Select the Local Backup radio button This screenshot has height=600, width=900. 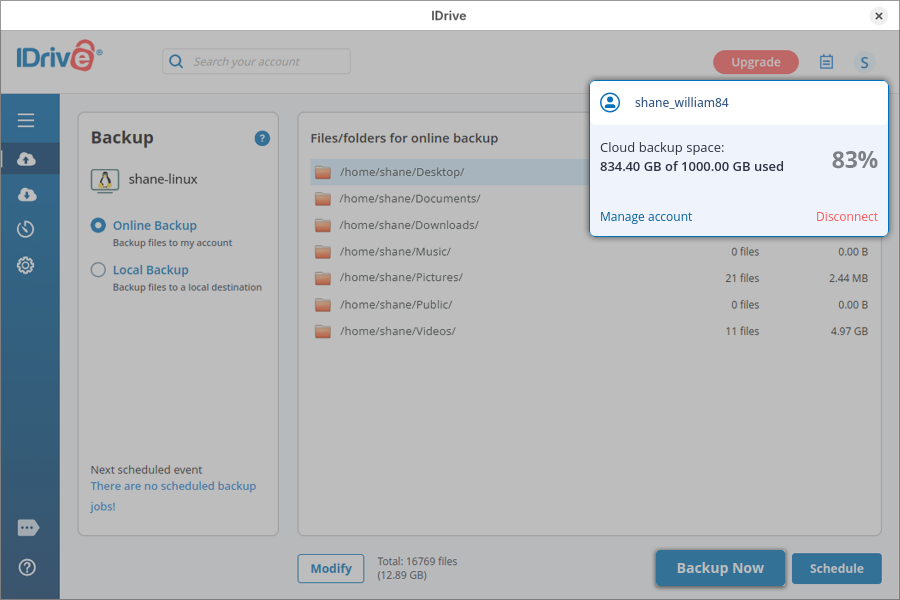tap(98, 269)
